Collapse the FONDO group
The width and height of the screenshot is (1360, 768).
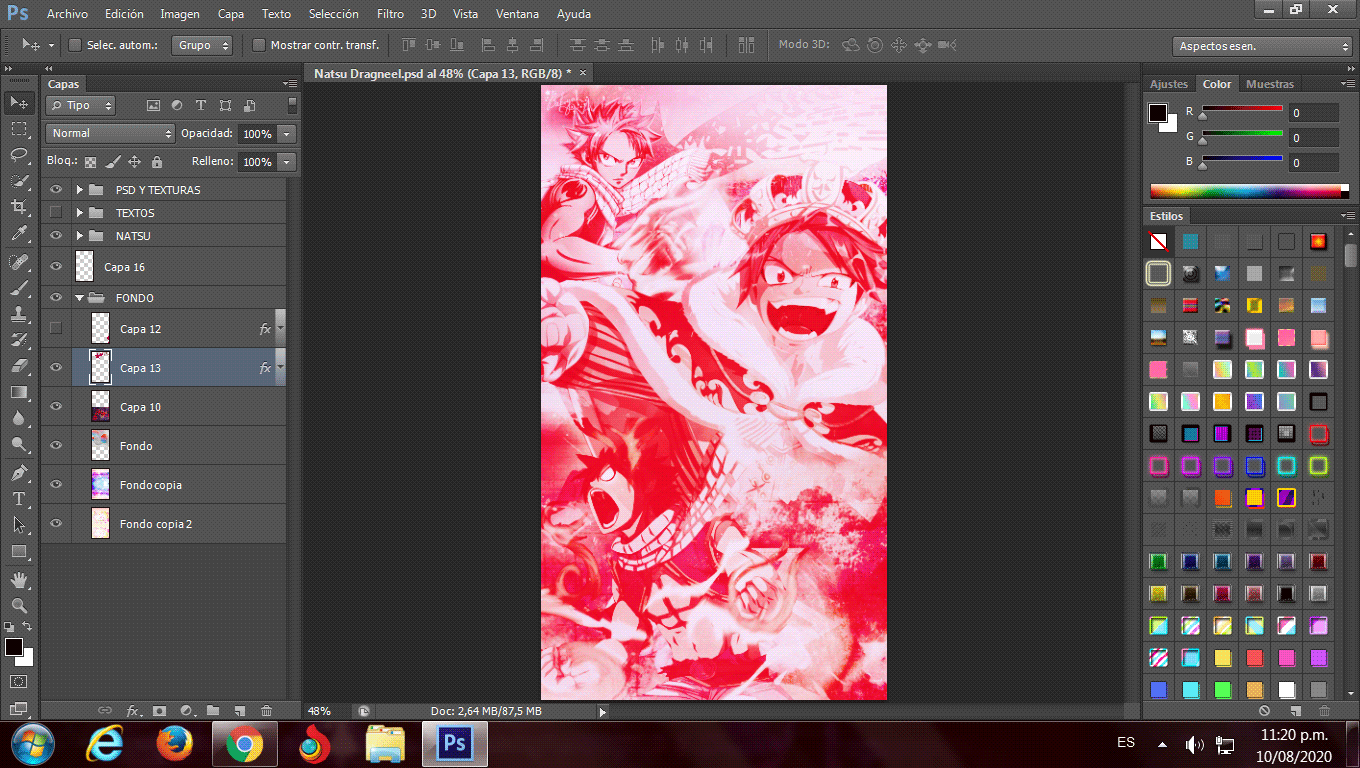(79, 298)
